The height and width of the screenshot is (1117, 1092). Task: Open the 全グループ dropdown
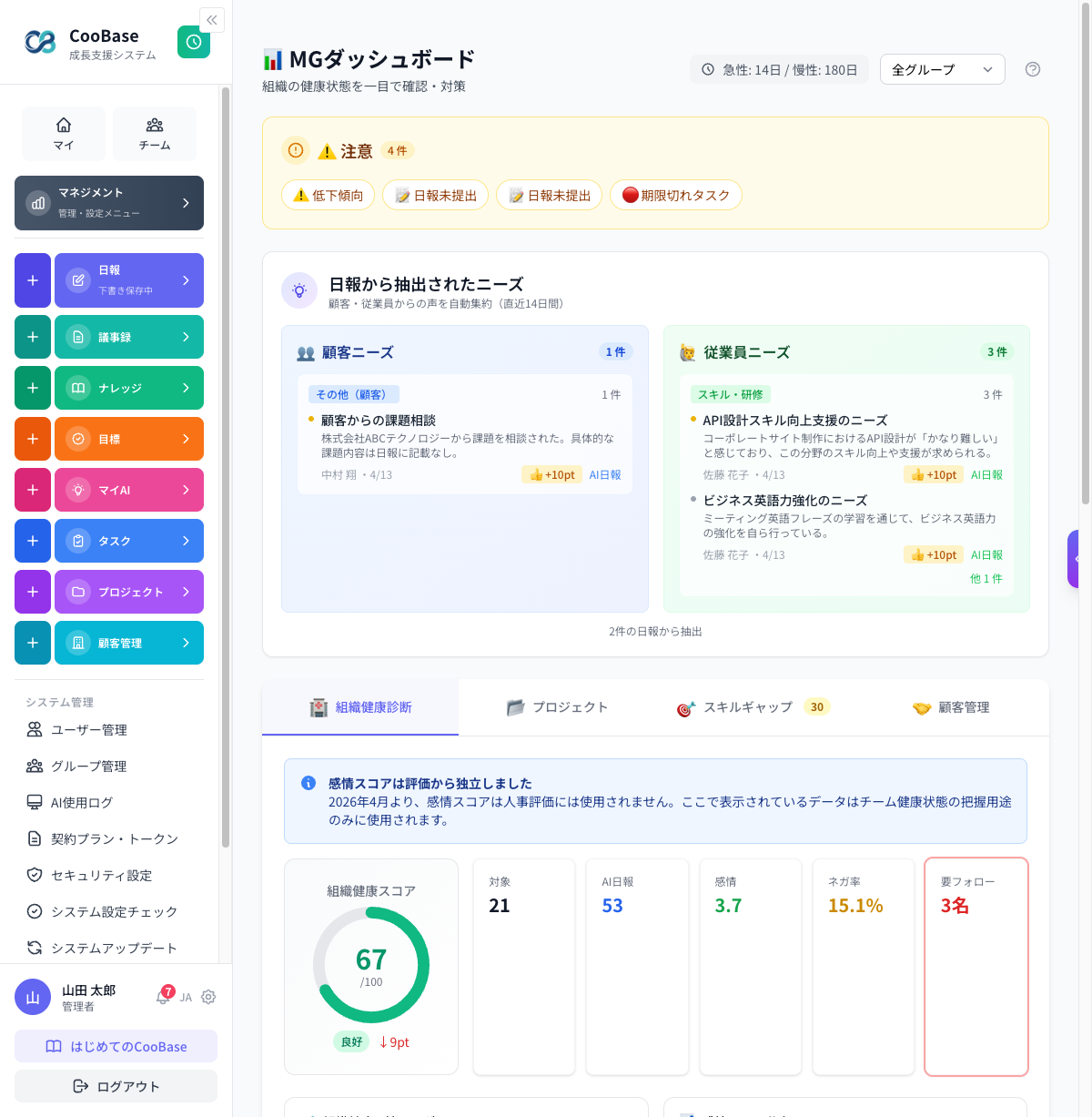942,69
